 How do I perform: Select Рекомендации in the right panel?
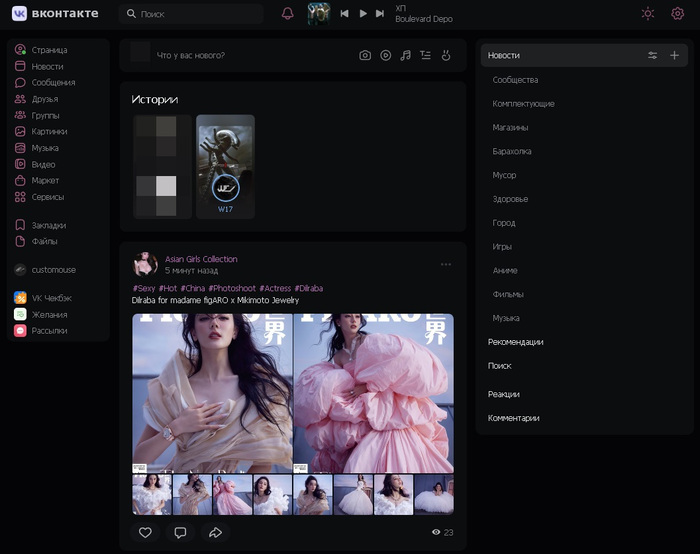(x=515, y=342)
